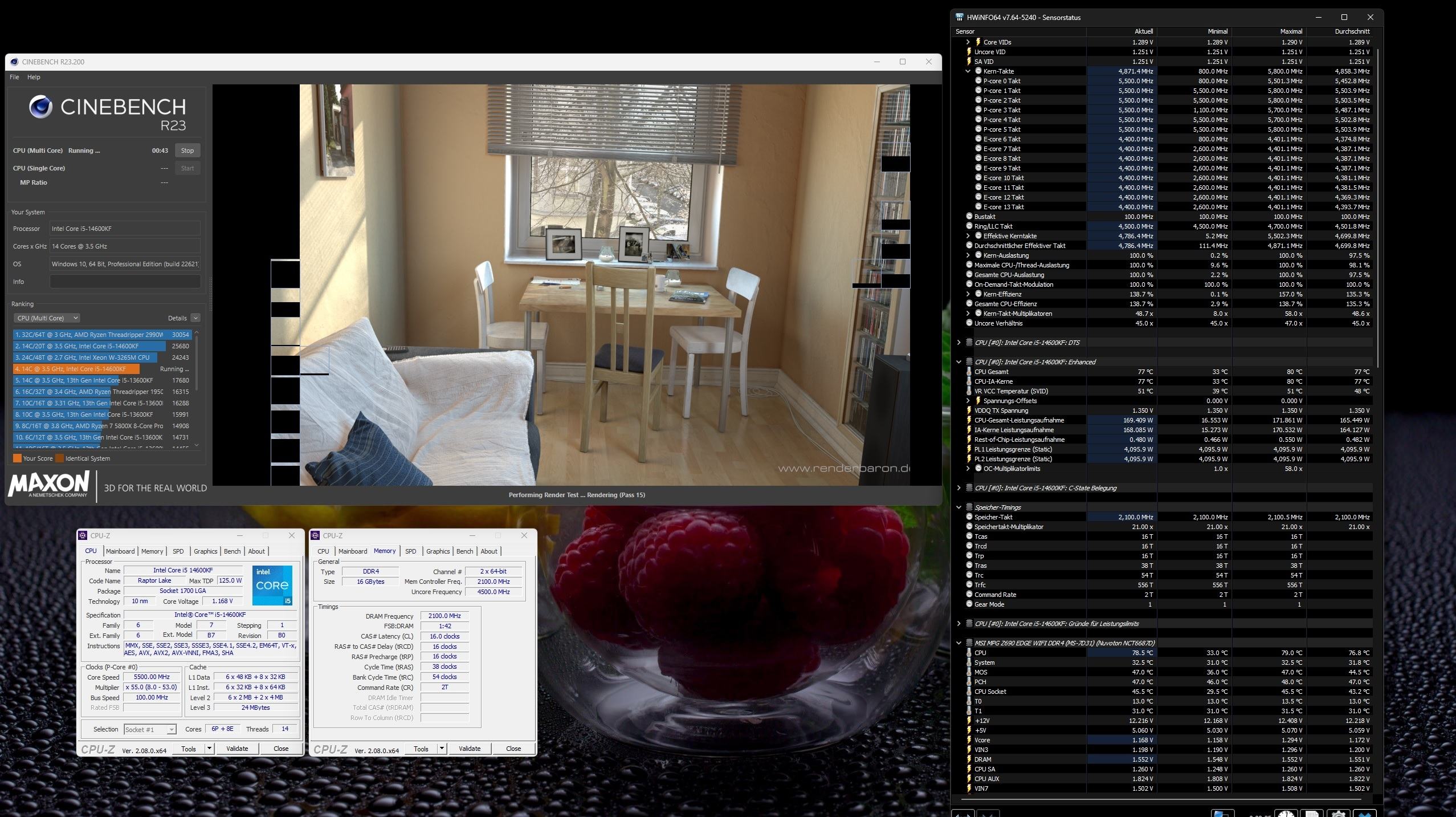Click the HWiNFO reset clock icon at bottom
Viewport: 1456px width, 817px height.
[1286, 814]
